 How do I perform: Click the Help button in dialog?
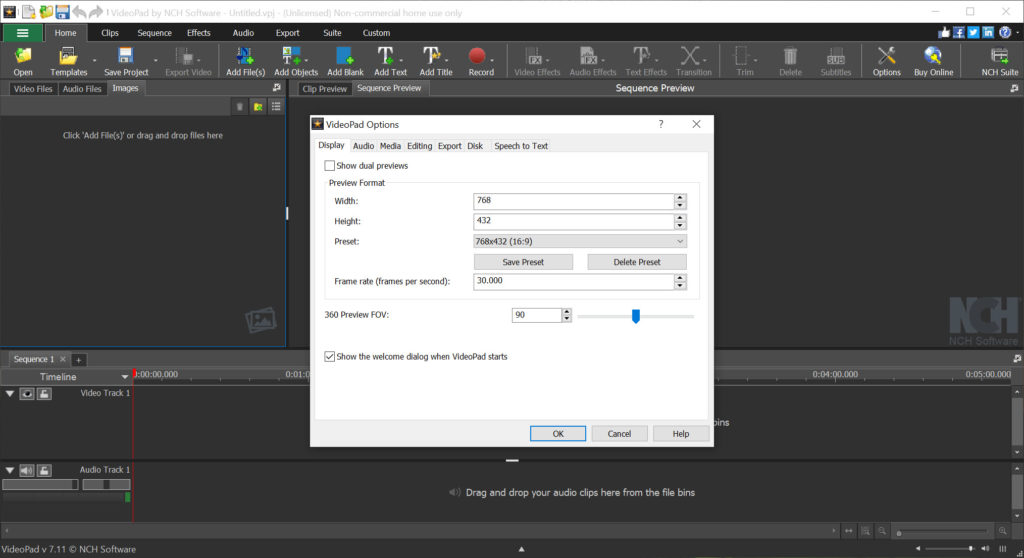(x=680, y=434)
